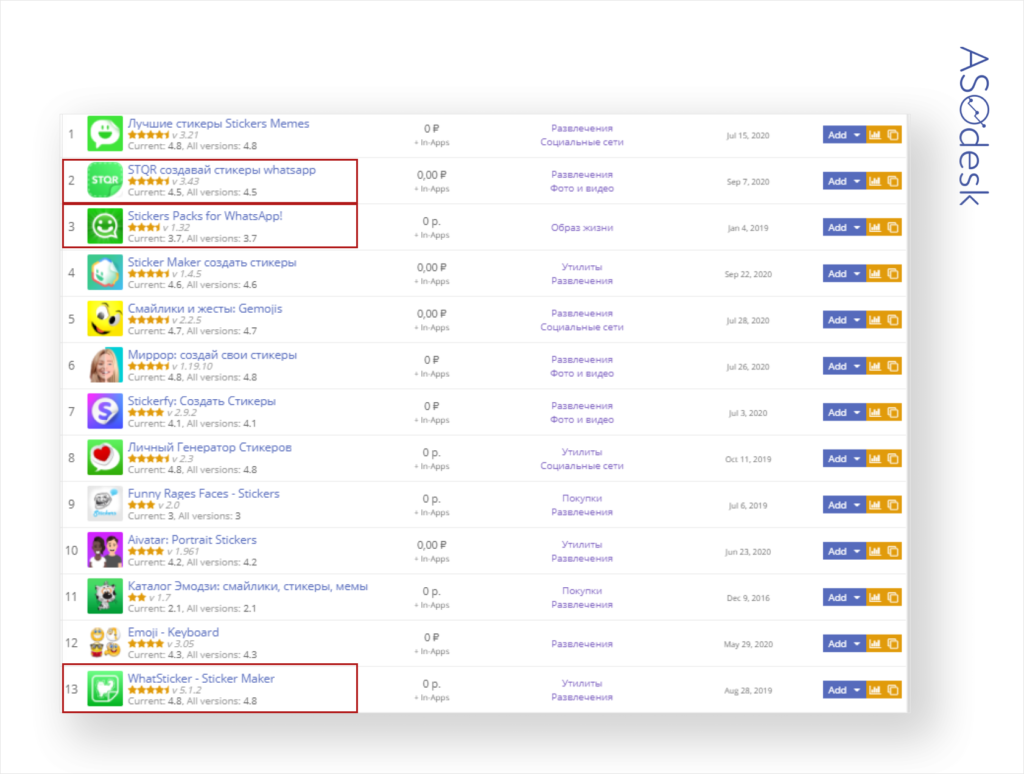Open chart icon for Миррор: создай свои стикеры
Viewport: 1024px width, 774px height.
pos(875,366)
